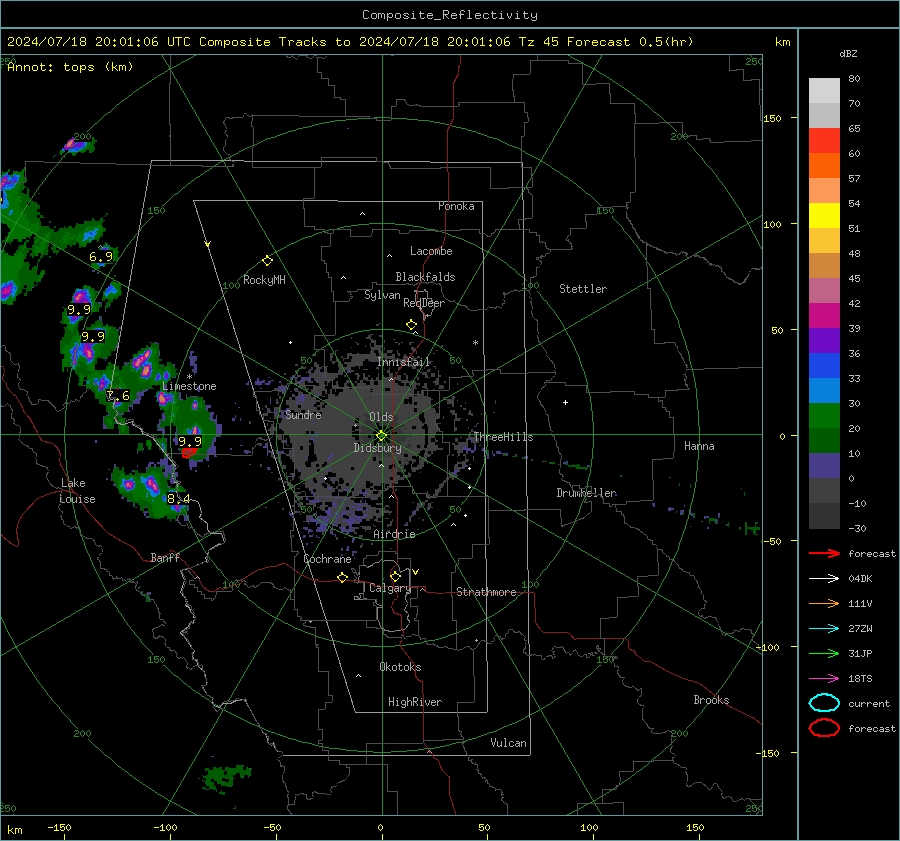
Task: Click the Strathmore city label
Action: [x=486, y=592]
